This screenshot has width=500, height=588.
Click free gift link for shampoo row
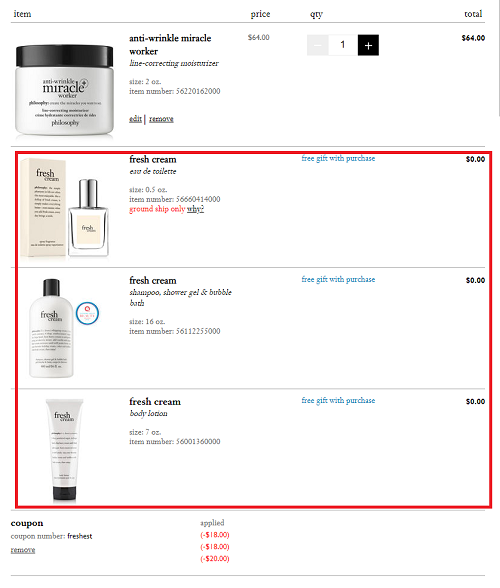pos(338,279)
